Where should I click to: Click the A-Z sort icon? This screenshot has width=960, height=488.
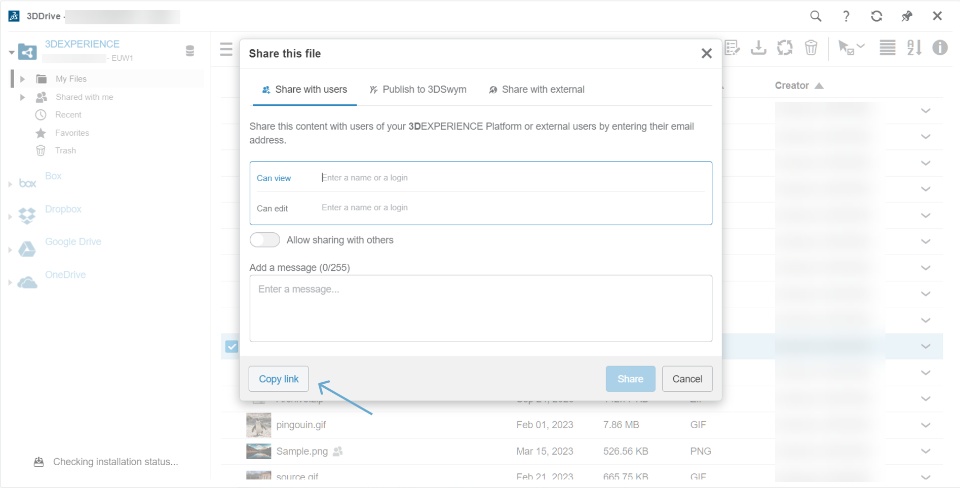coord(914,48)
